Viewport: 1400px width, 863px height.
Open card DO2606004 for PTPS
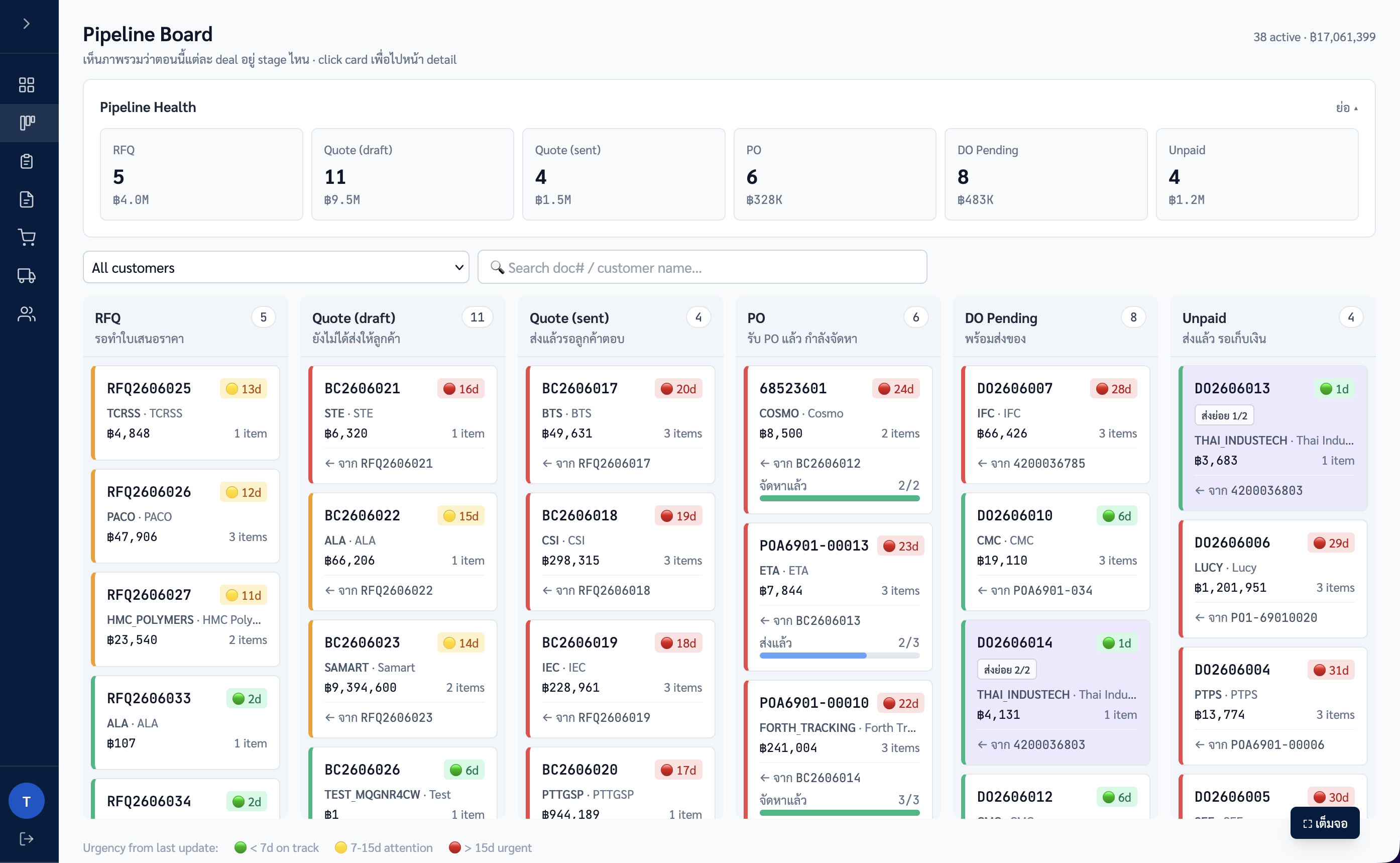(1273, 706)
